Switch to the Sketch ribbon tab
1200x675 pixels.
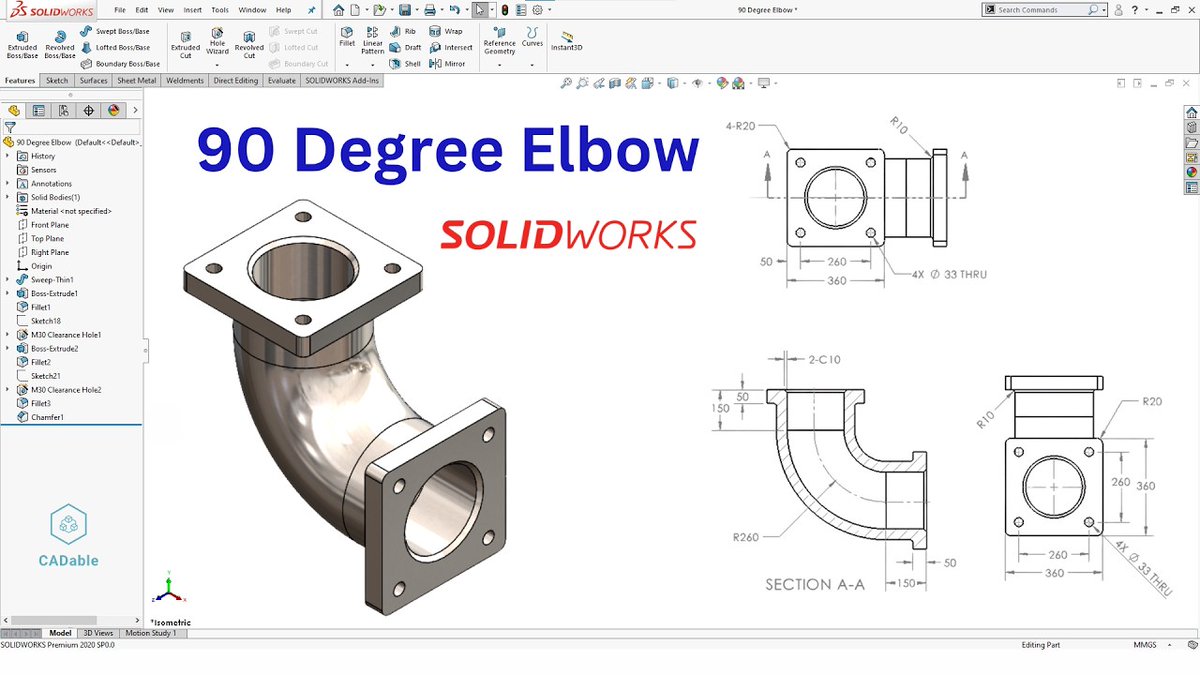tap(57, 81)
